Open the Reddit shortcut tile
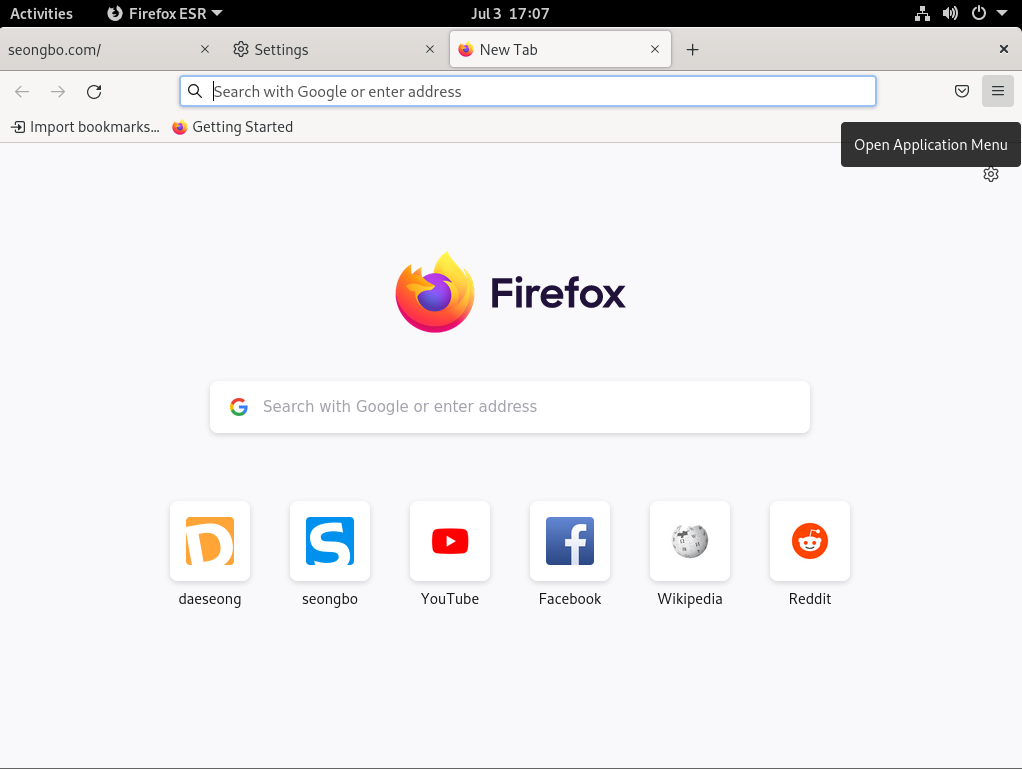This screenshot has width=1022, height=769. (810, 541)
